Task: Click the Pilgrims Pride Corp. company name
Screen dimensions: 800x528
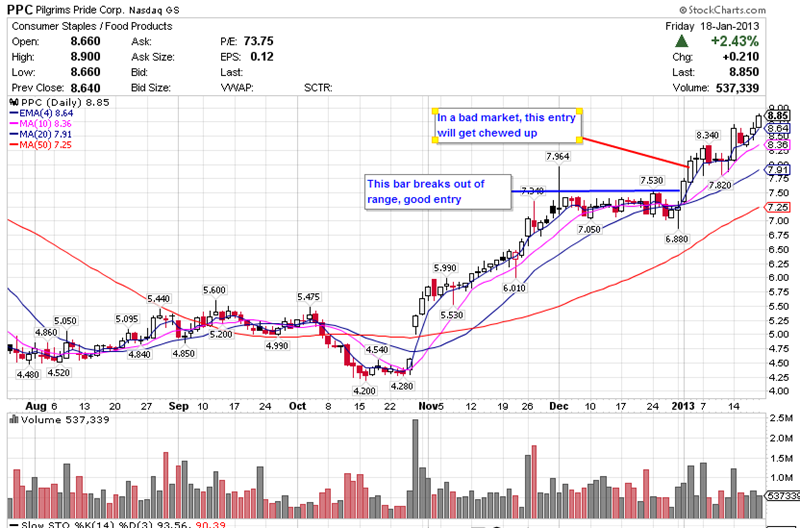Action: 80,10
